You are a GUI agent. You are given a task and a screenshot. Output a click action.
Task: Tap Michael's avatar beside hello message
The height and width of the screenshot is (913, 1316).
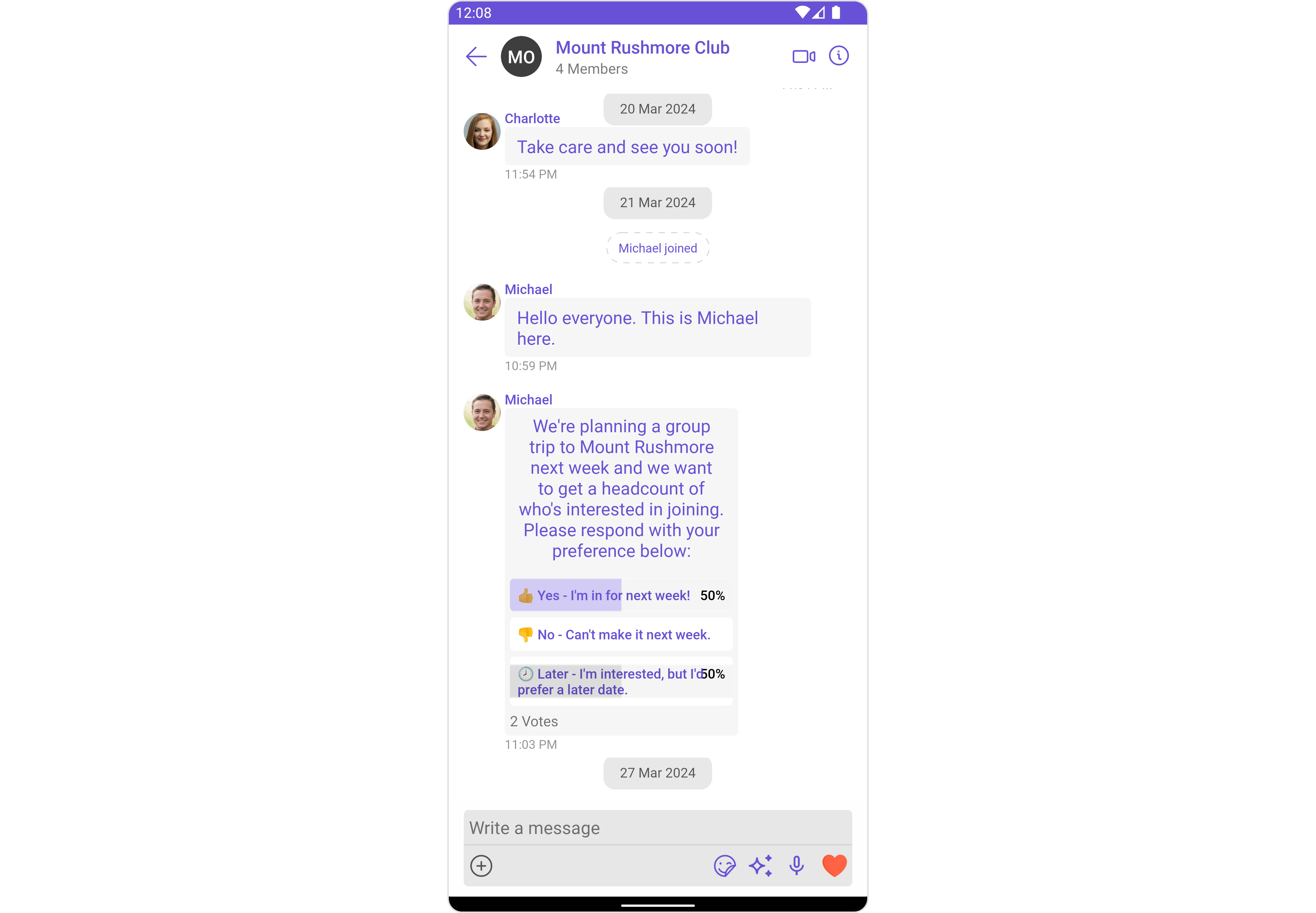coord(482,302)
